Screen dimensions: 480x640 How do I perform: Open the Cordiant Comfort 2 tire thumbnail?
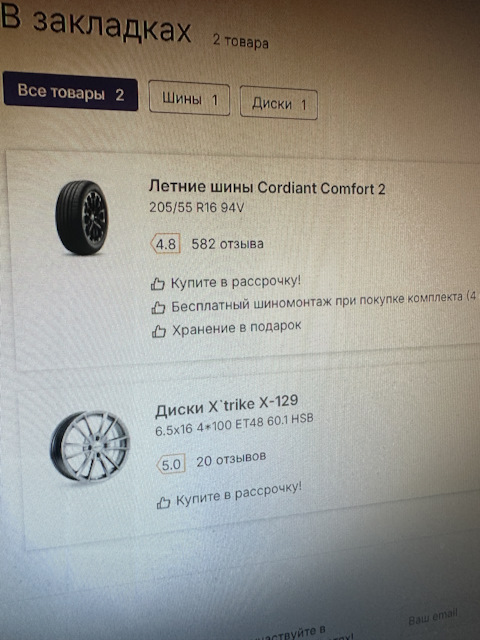(x=82, y=217)
